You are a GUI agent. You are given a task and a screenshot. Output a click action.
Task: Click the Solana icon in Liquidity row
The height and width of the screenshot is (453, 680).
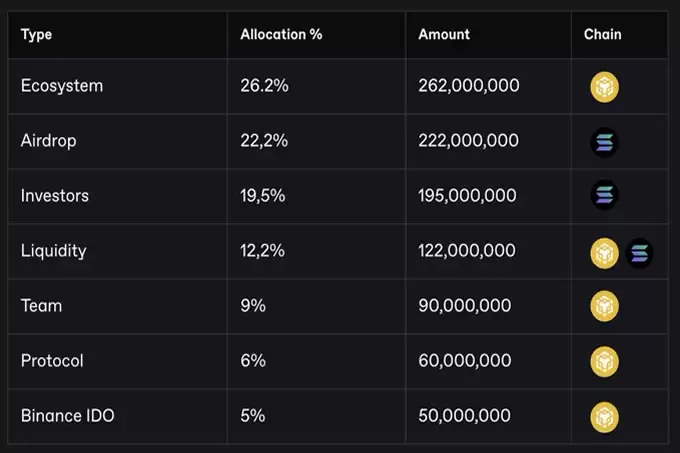tap(640, 253)
